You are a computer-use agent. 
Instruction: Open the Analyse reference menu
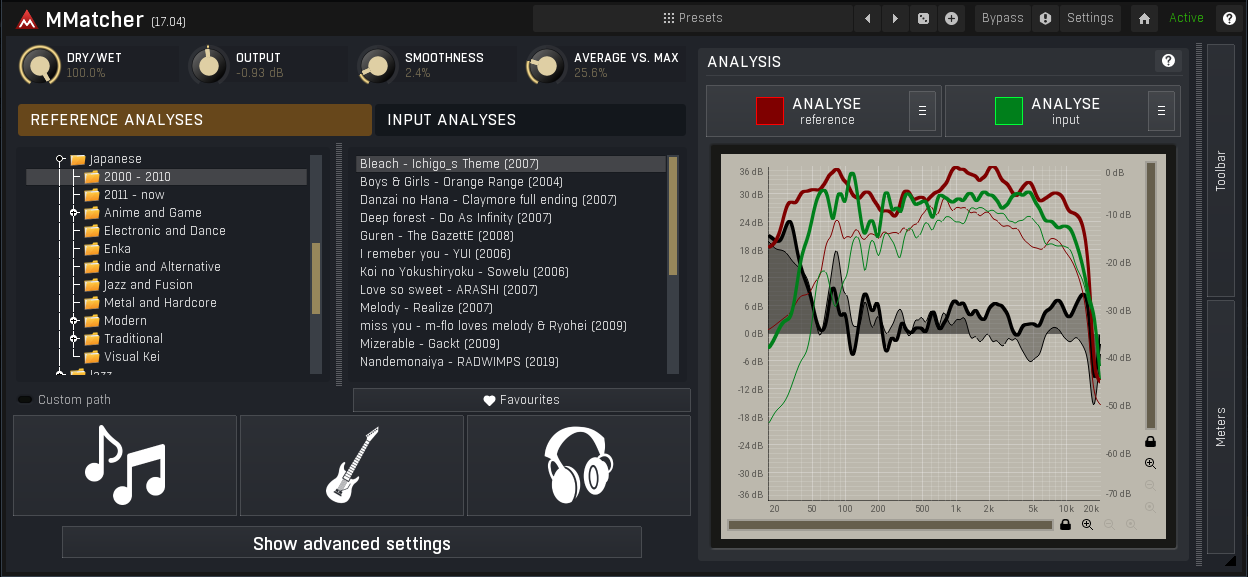point(922,111)
